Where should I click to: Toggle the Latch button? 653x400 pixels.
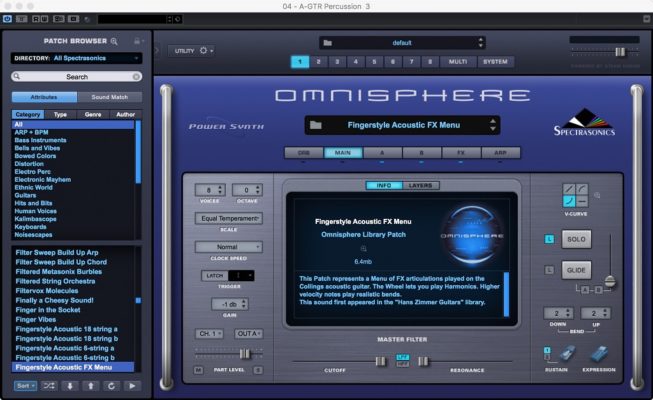pos(214,275)
